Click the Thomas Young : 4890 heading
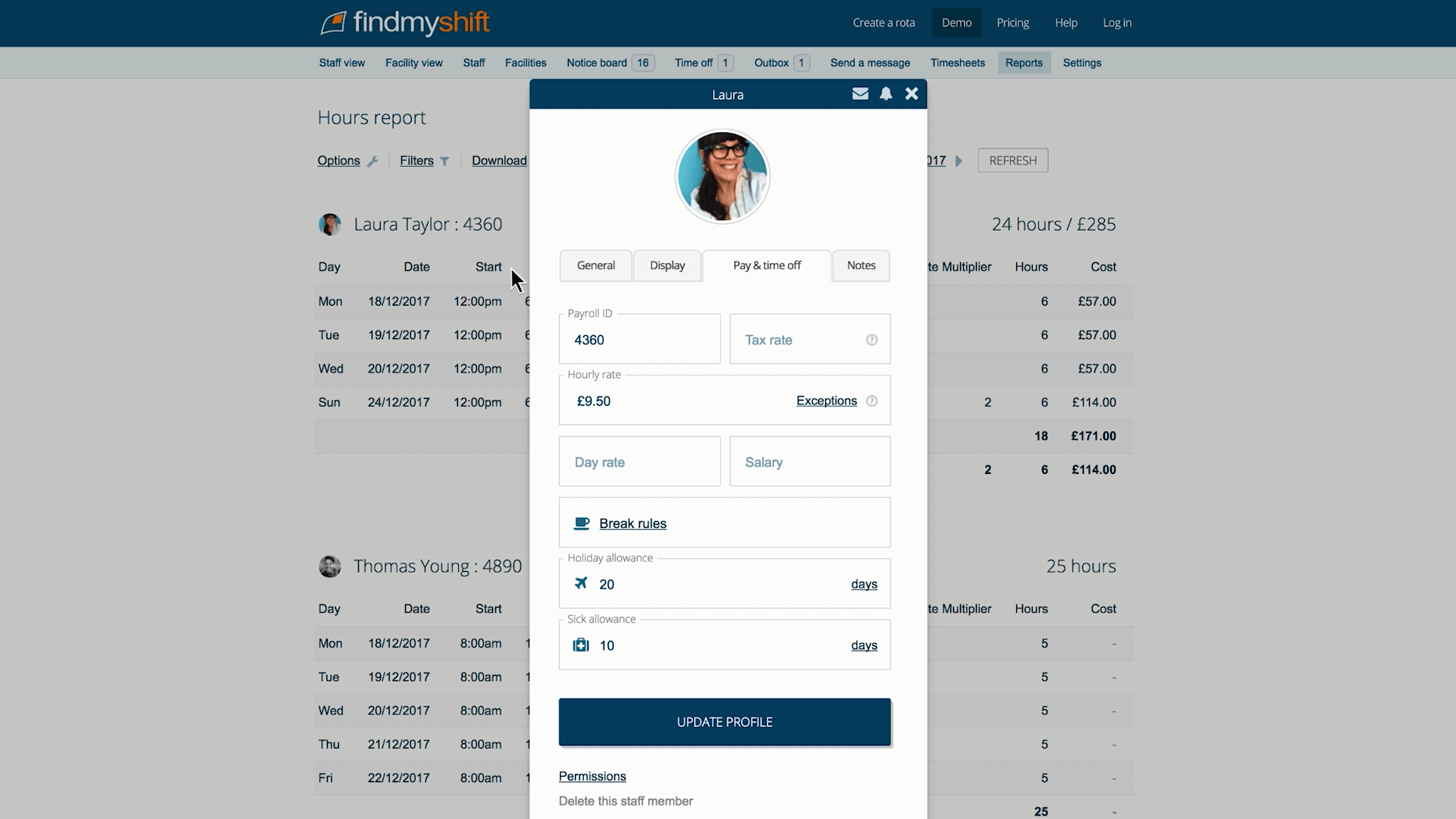The height and width of the screenshot is (819, 1456). (438, 566)
